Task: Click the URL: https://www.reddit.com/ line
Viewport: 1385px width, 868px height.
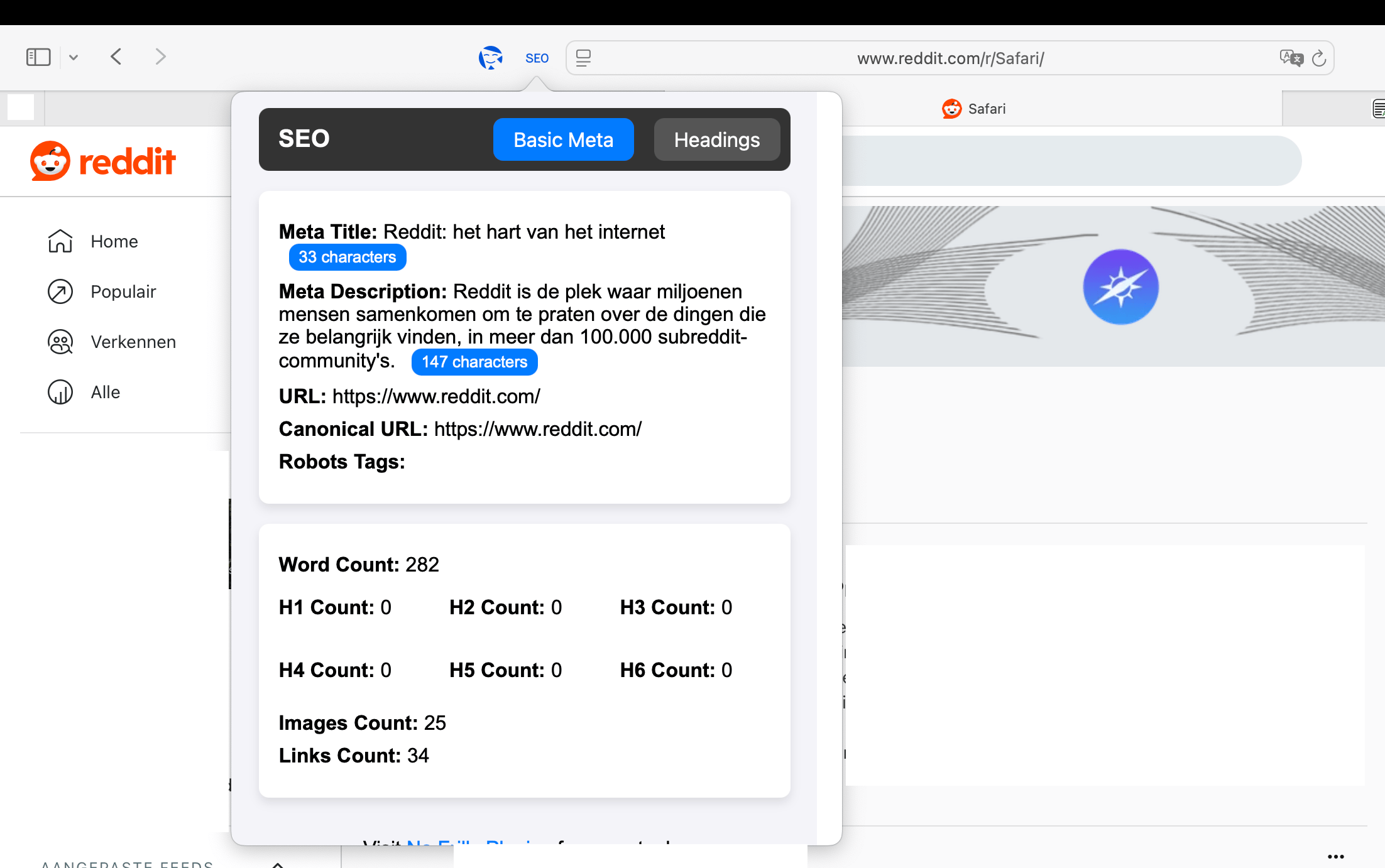Action: click(410, 396)
